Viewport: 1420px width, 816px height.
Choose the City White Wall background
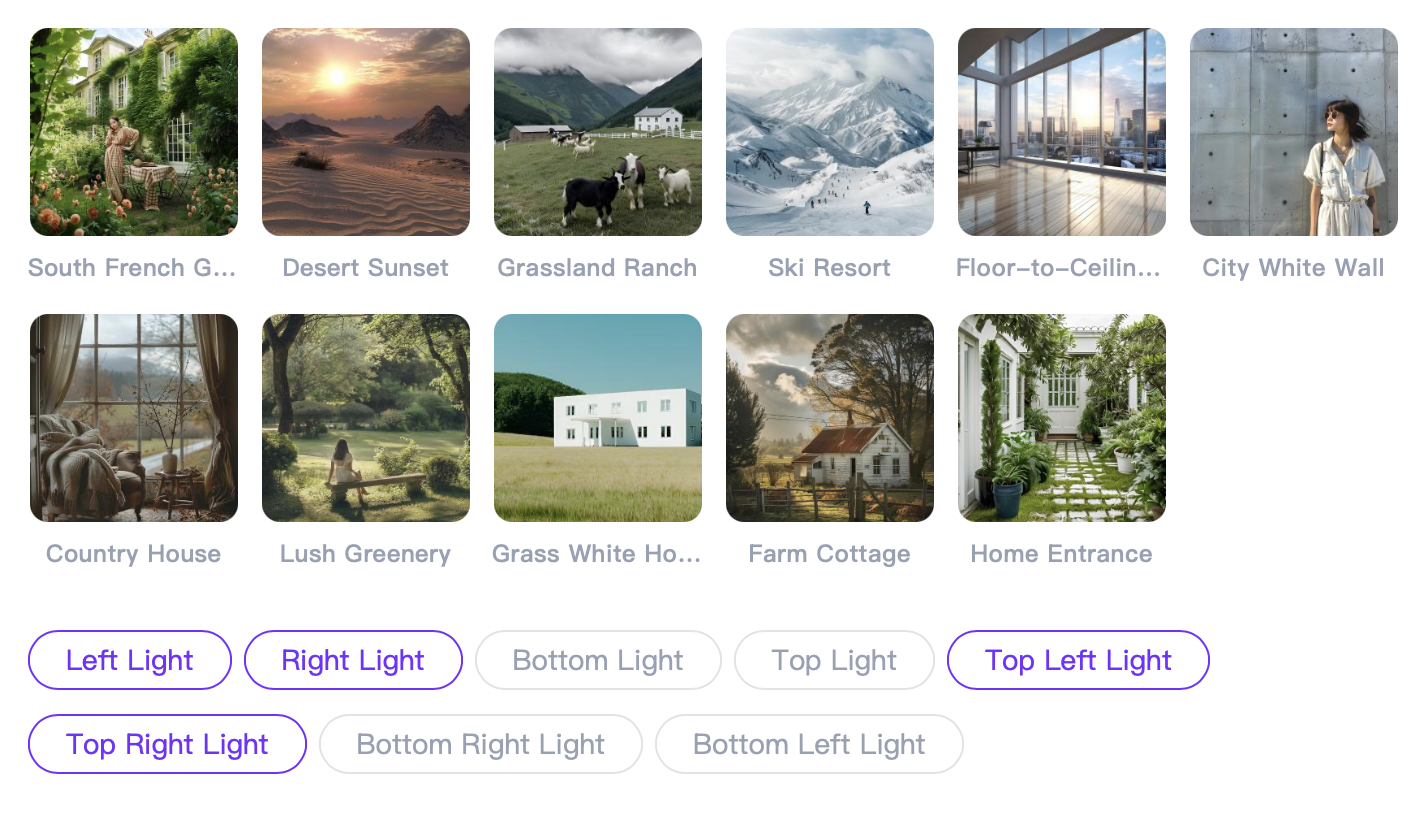pyautogui.click(x=1293, y=132)
